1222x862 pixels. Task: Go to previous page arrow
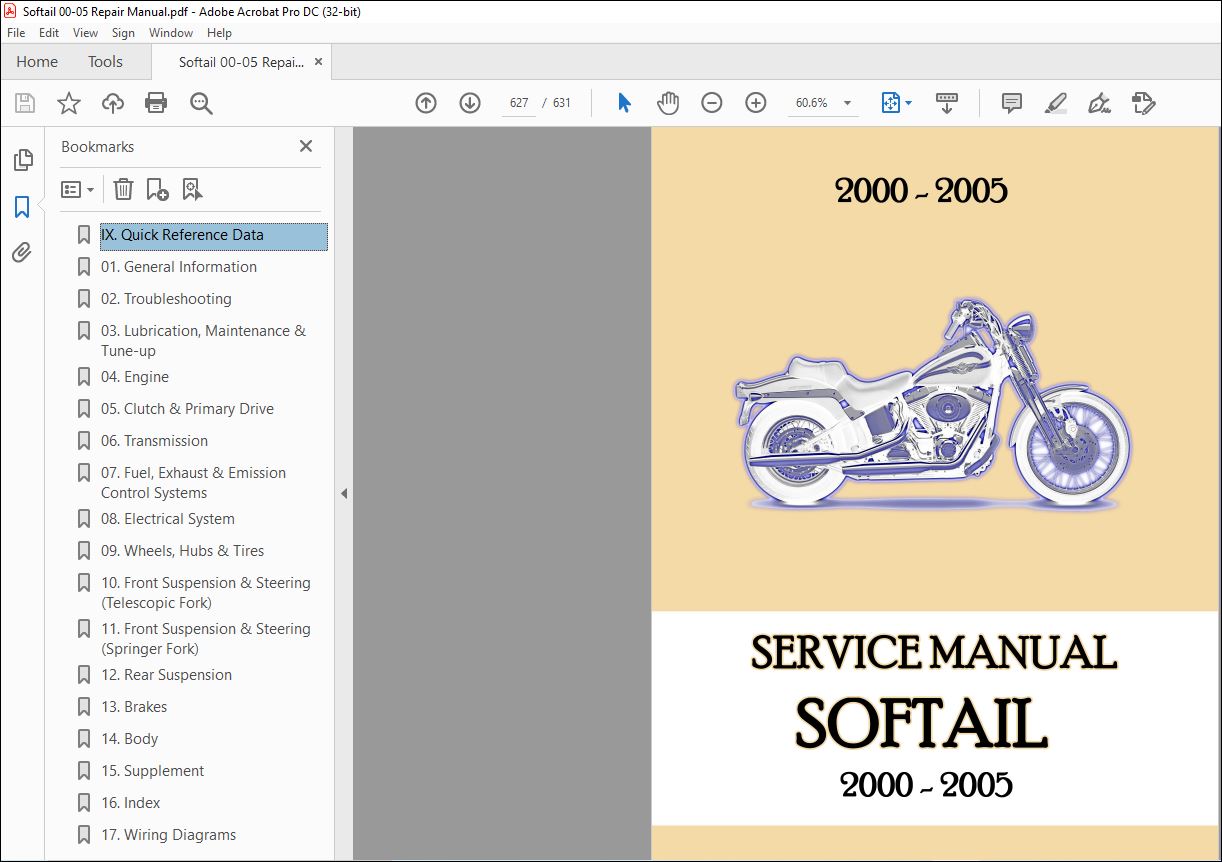(x=426, y=103)
